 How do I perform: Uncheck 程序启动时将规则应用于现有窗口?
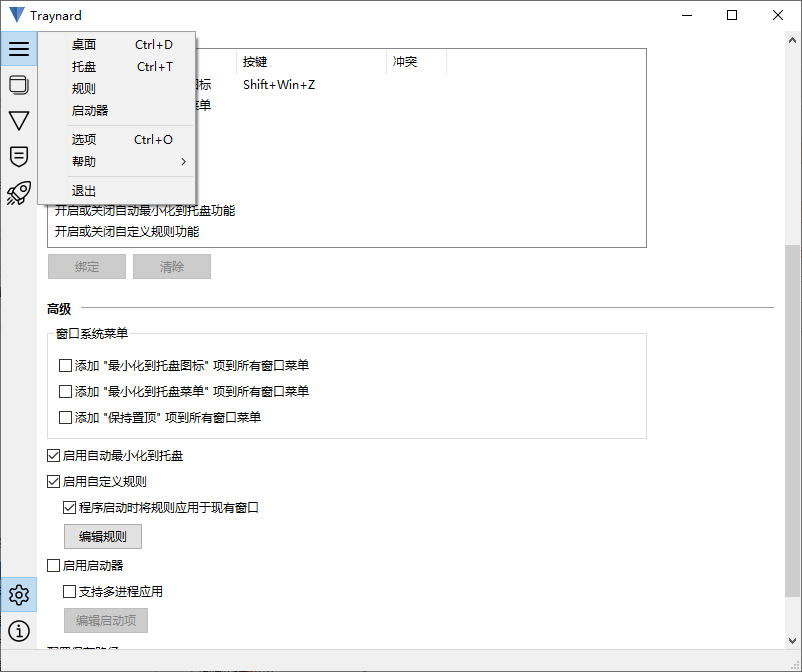[x=69, y=507]
